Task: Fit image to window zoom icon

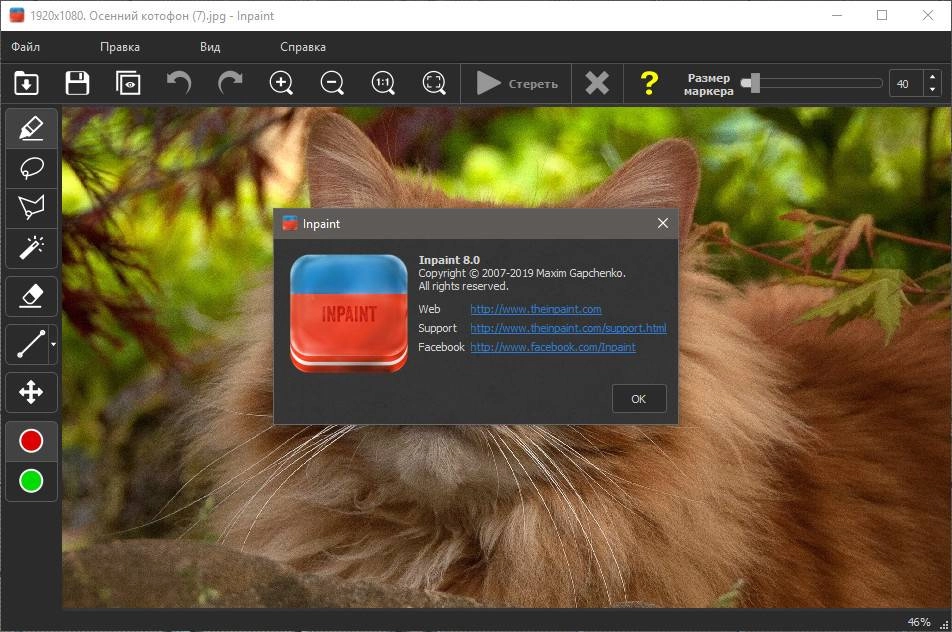Action: [x=434, y=83]
